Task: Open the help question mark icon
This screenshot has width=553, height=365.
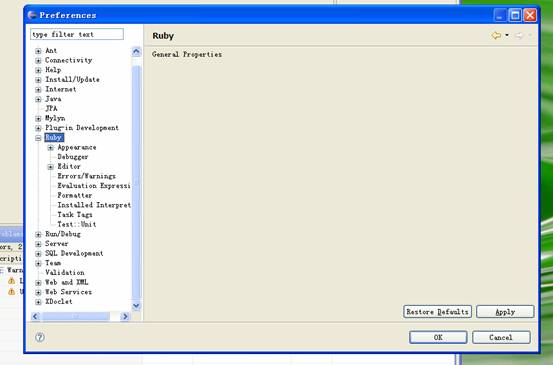Action: 40,337
